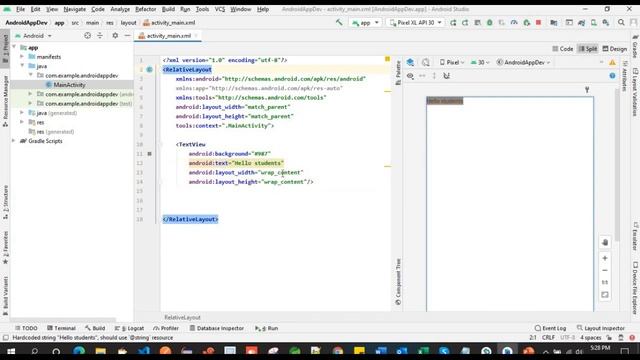Click the green Debug app bug icon
The image size is (640, 360).
[489, 23]
